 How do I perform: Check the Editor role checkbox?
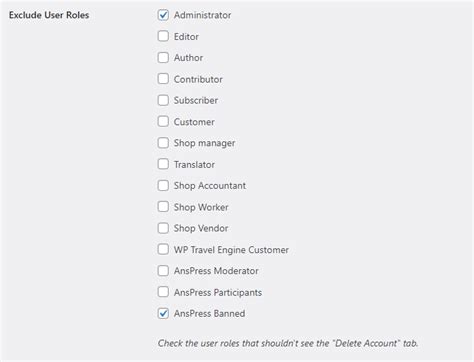163,36
